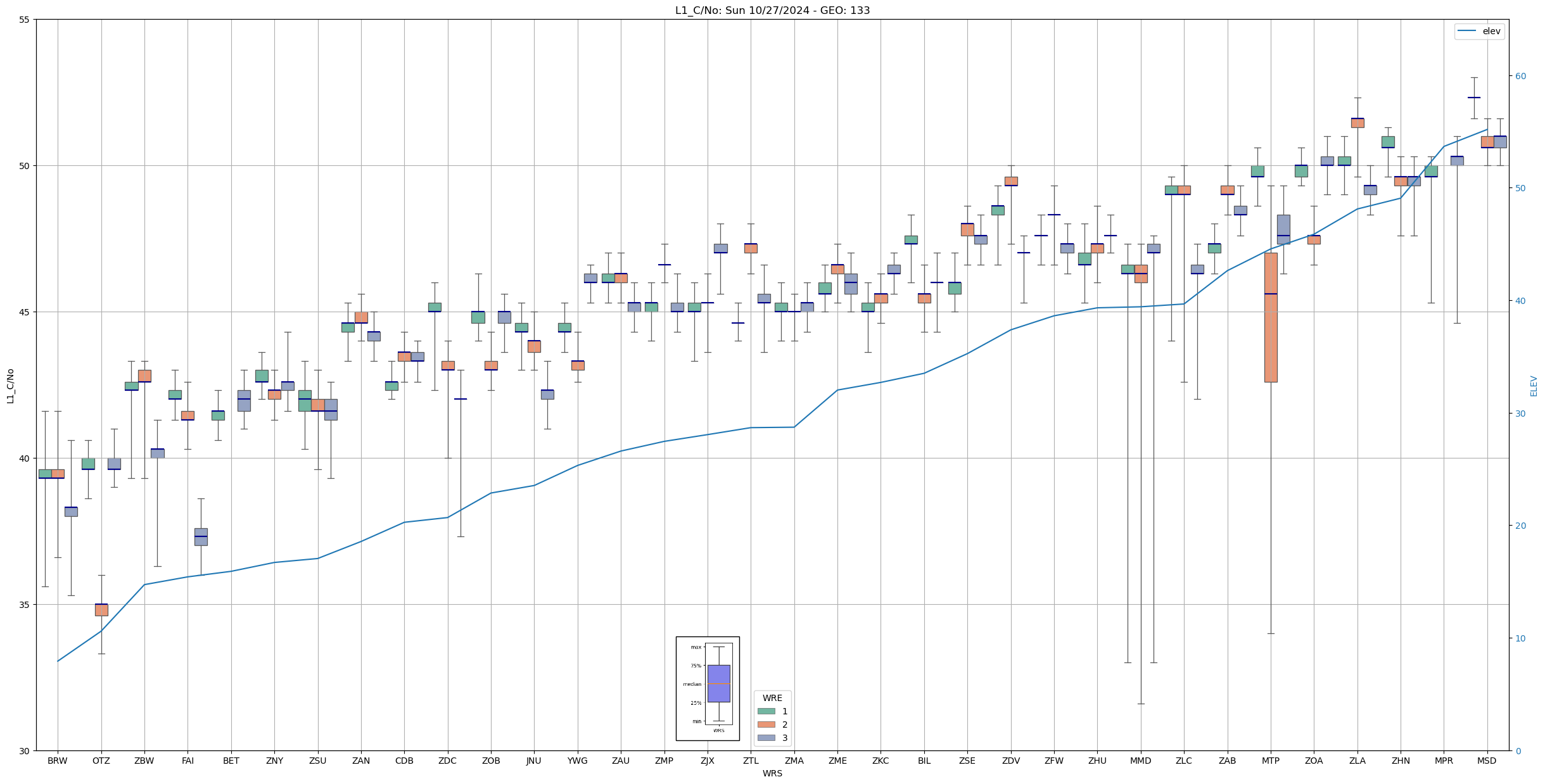Click the box plot key inset
1545x784 pixels.
coord(708,688)
